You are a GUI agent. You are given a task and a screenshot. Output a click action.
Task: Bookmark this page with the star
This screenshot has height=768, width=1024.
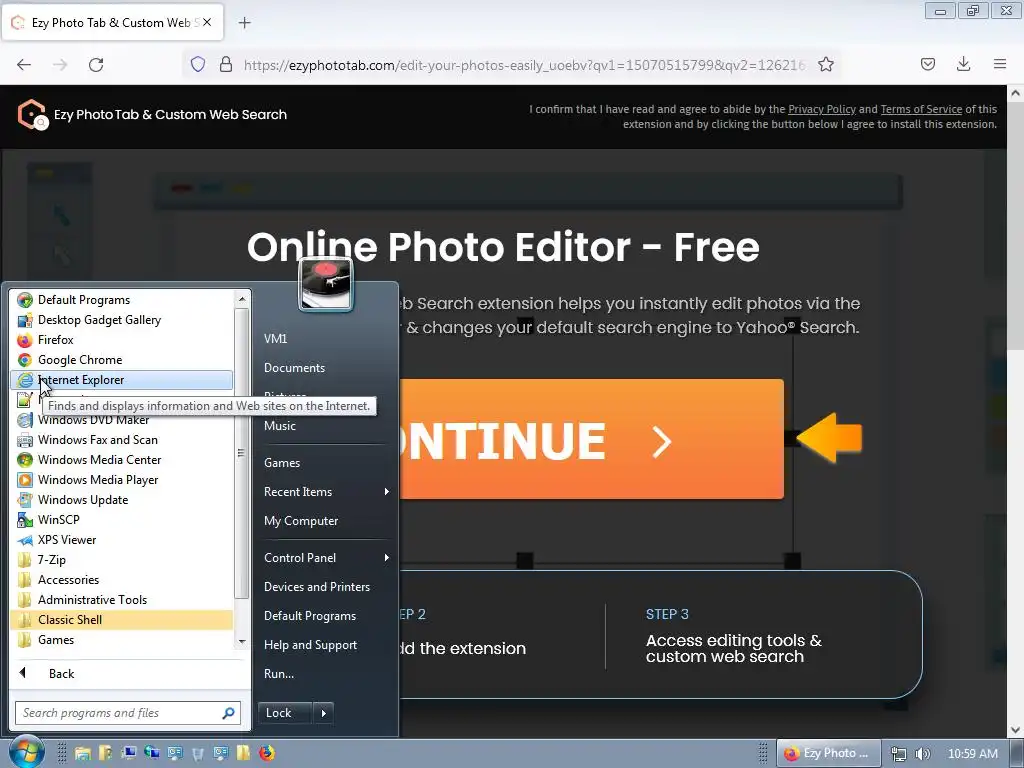(826, 65)
